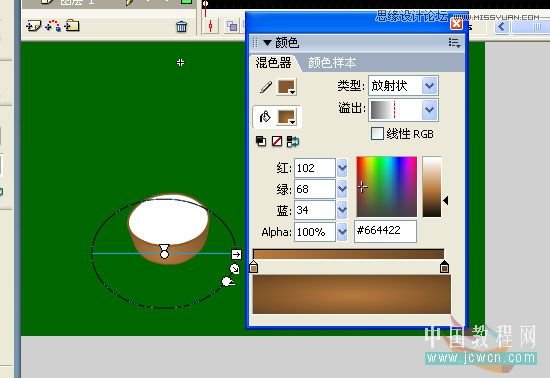The width and height of the screenshot is (550, 378).
Task: Select the stroke color pencil icon
Action: tap(266, 87)
